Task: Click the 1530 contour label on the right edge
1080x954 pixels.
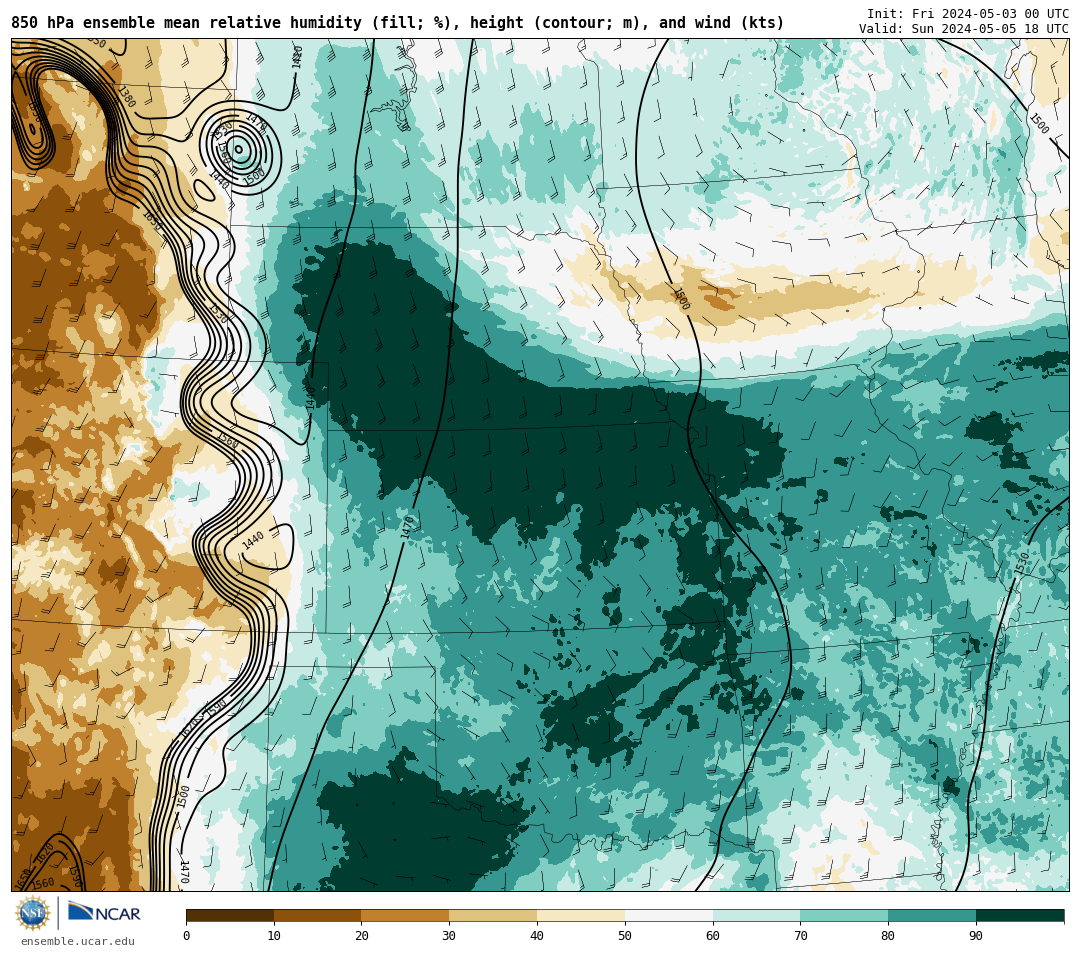Action: 1021,563
